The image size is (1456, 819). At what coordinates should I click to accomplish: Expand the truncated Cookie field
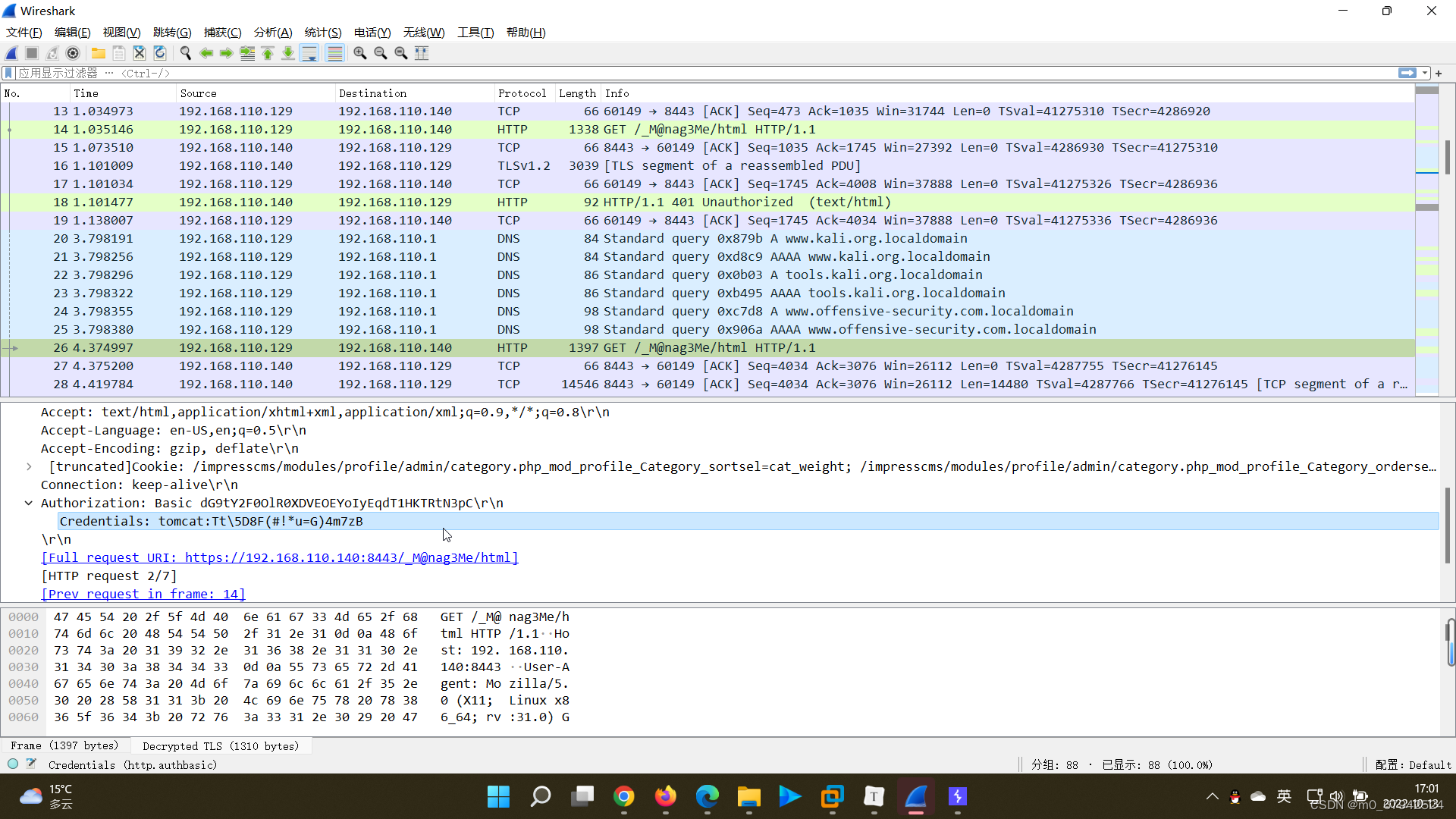click(x=29, y=466)
